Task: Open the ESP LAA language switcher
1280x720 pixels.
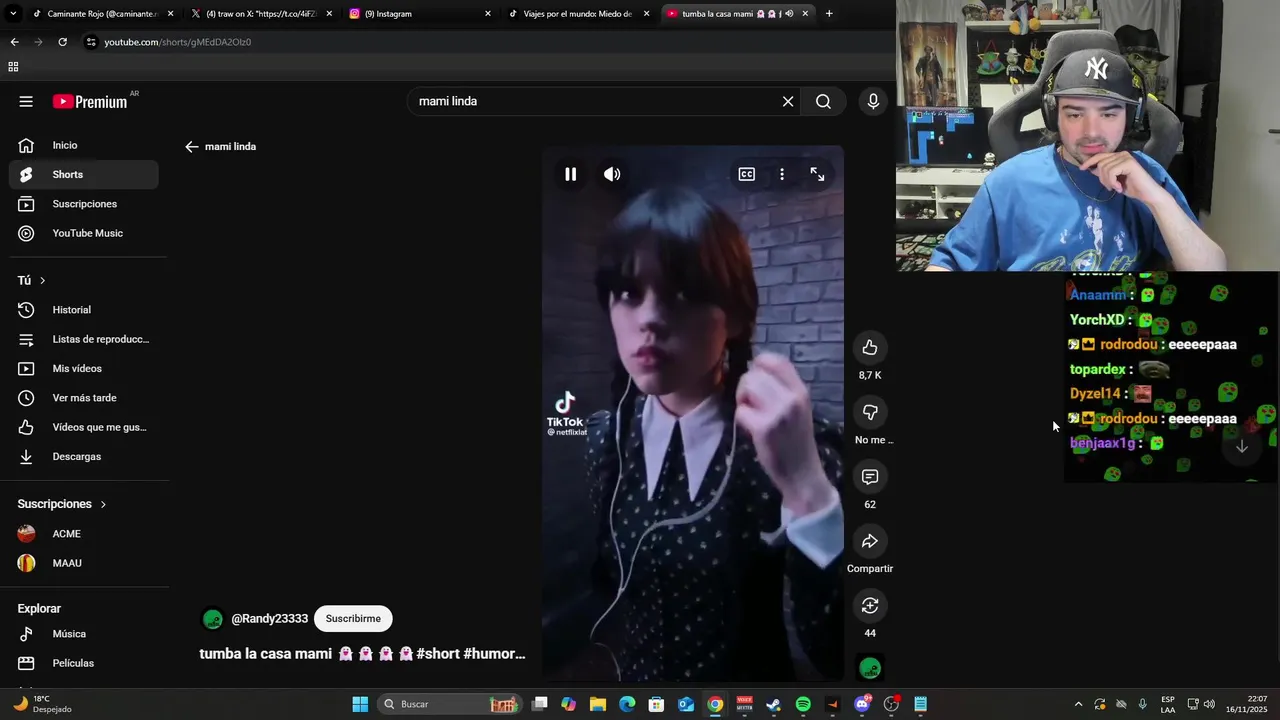Action: (x=1168, y=704)
